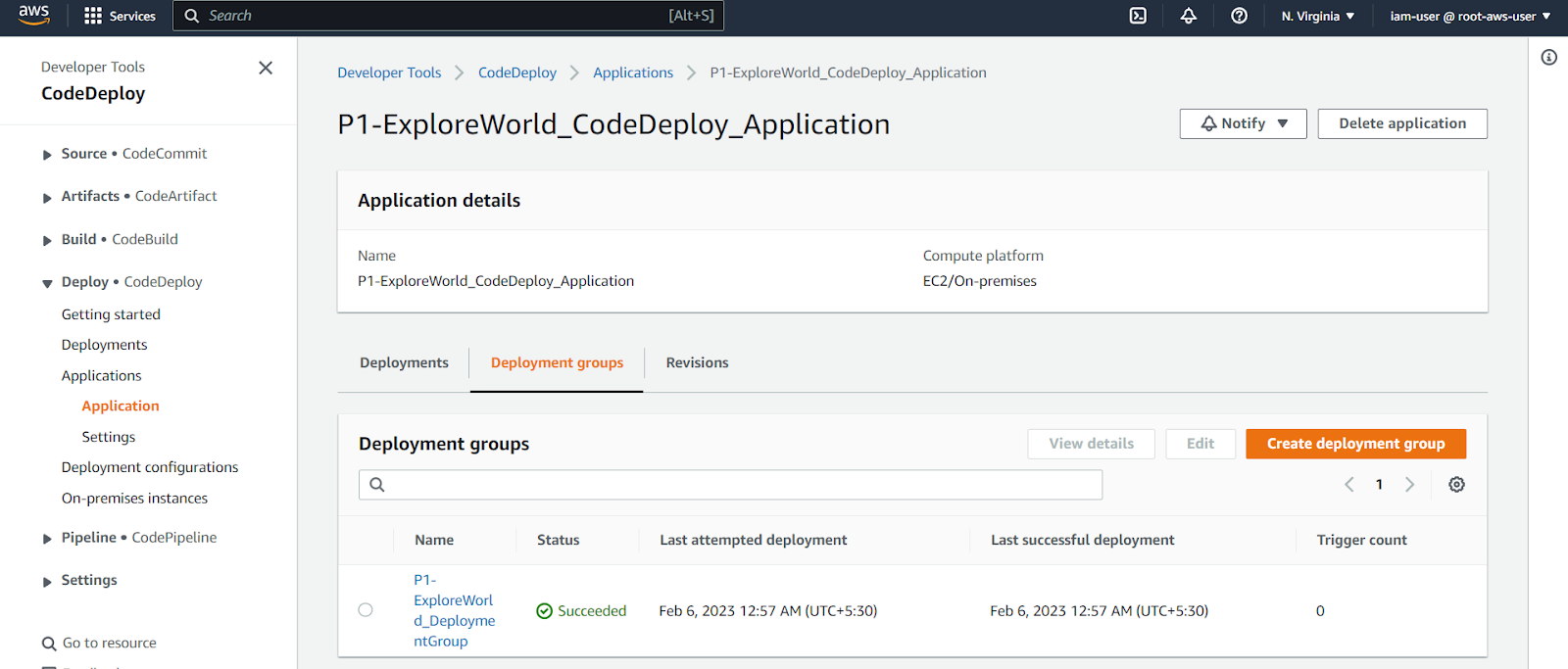Select the P1-ExploreWorld_DeploymentGroup radio button
Image resolution: width=1568 pixels, height=669 pixels.
coord(366,610)
